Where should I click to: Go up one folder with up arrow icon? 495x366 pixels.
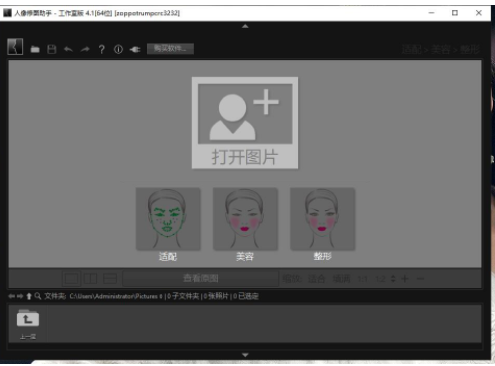coord(29,296)
